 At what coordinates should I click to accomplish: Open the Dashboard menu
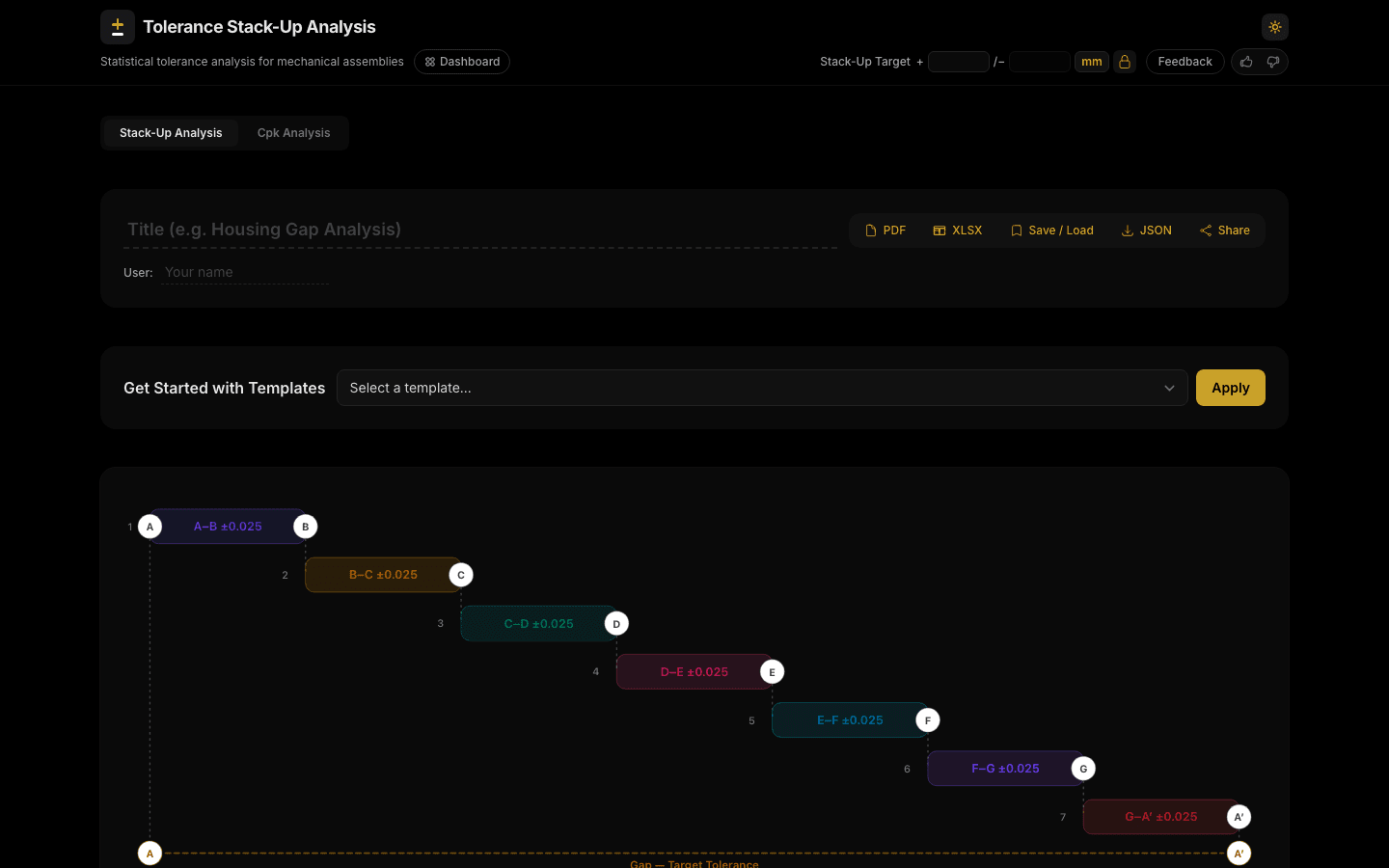point(461,61)
